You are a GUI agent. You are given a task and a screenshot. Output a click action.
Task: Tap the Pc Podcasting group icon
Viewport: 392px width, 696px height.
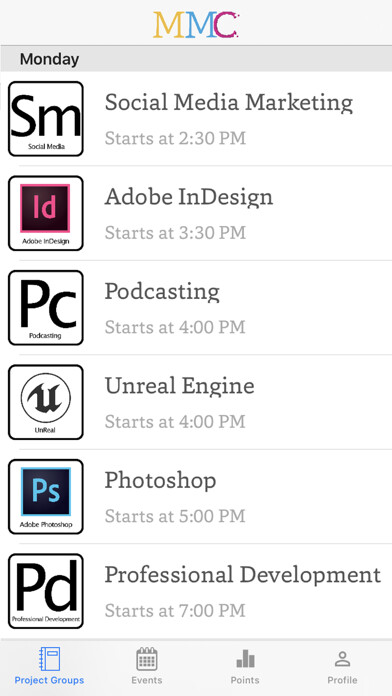click(46, 308)
